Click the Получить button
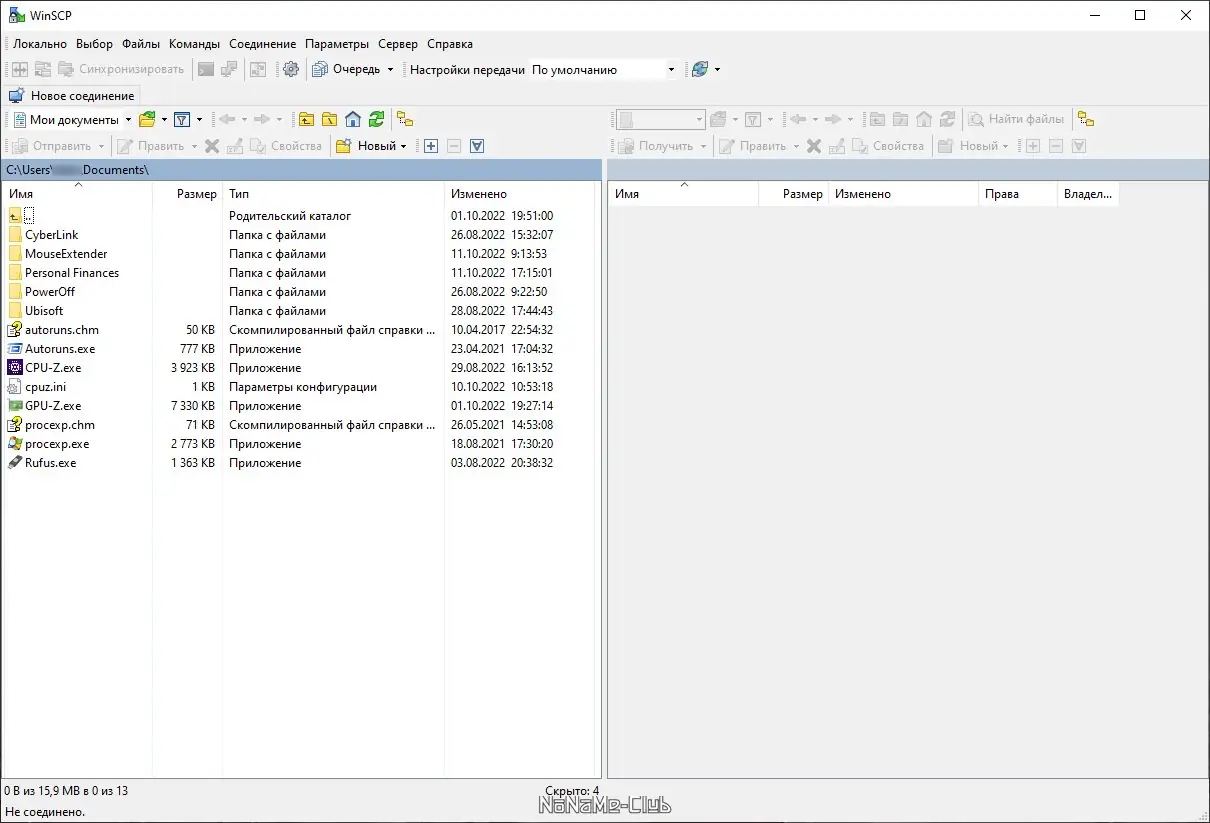This screenshot has width=1210, height=823. point(656,146)
